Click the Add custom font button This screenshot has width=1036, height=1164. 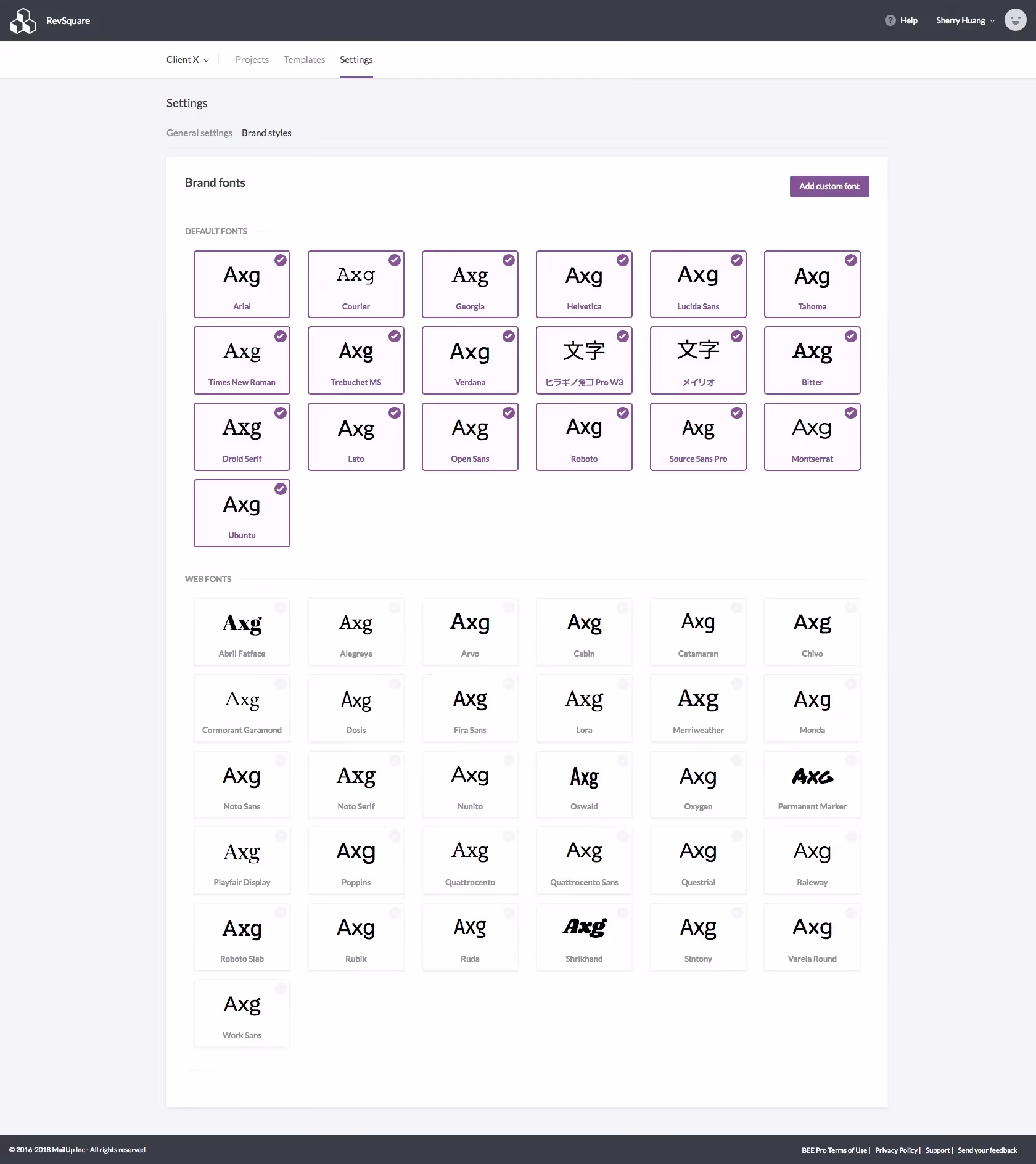(x=829, y=186)
